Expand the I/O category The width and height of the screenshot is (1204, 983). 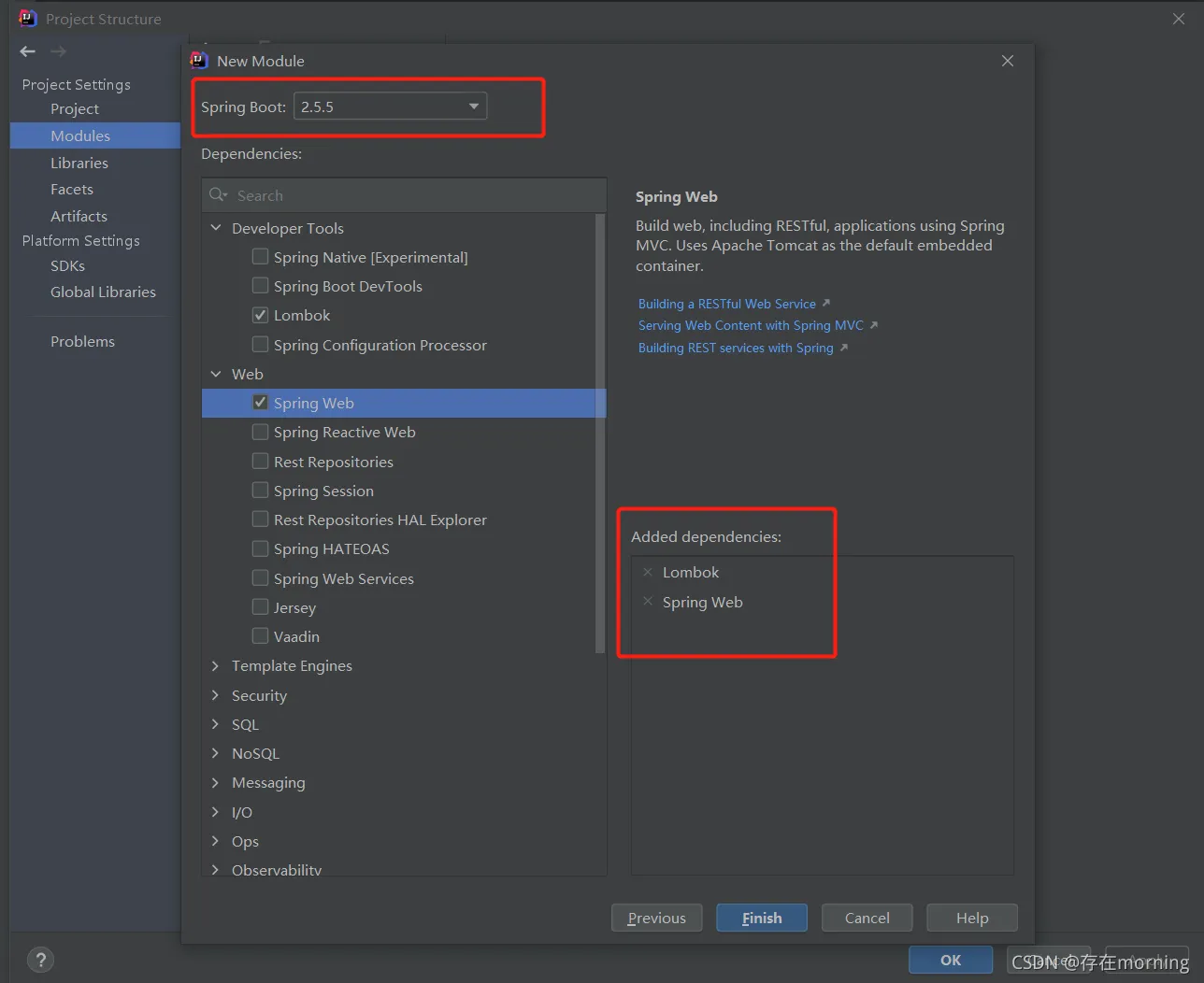[x=216, y=812]
